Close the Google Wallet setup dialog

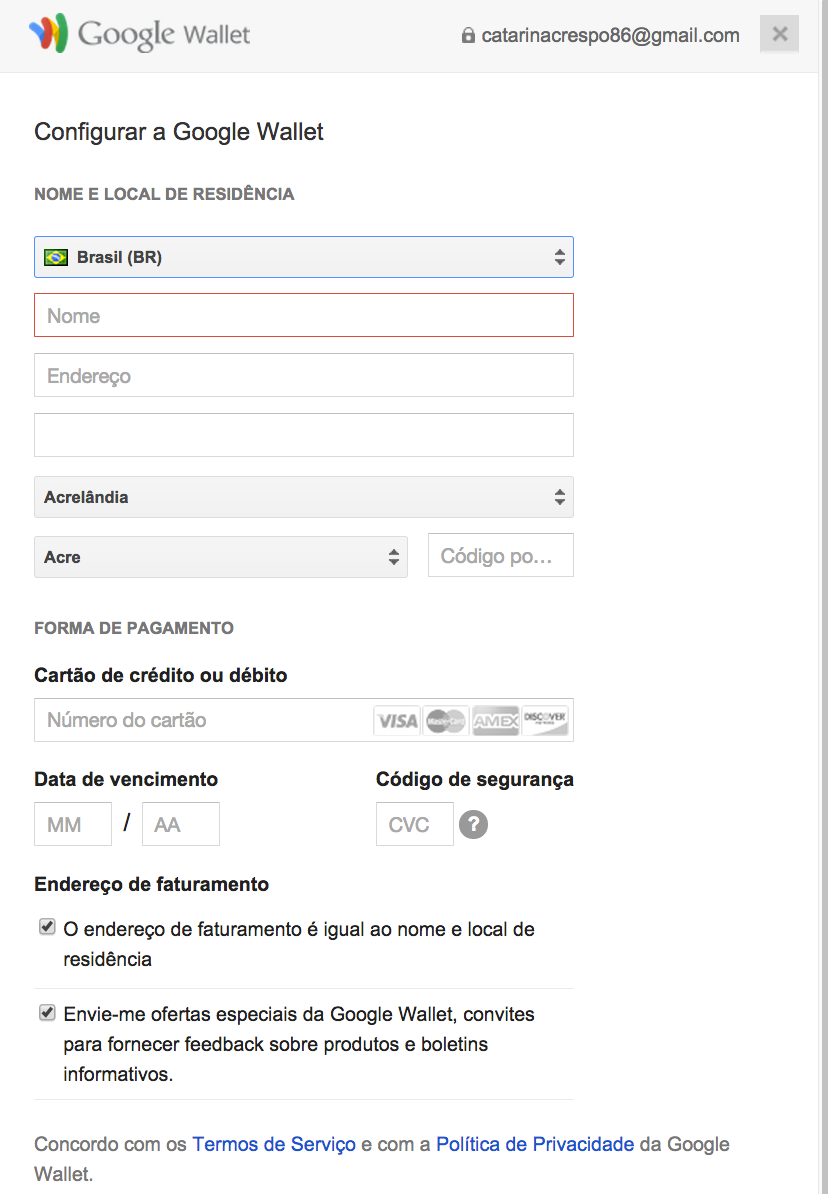pos(780,35)
